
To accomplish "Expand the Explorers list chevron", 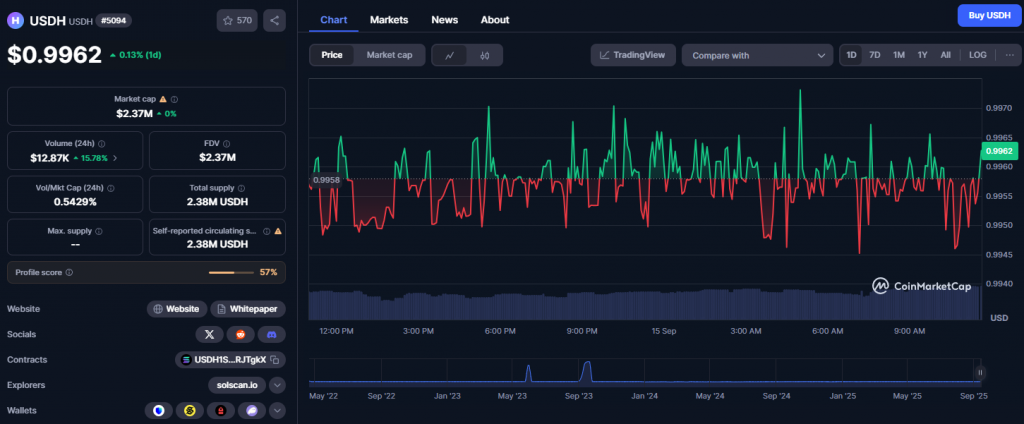I will coord(278,385).
